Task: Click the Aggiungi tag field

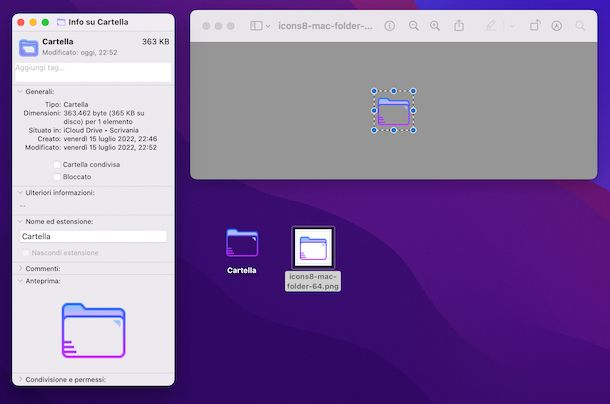Action: click(x=93, y=72)
